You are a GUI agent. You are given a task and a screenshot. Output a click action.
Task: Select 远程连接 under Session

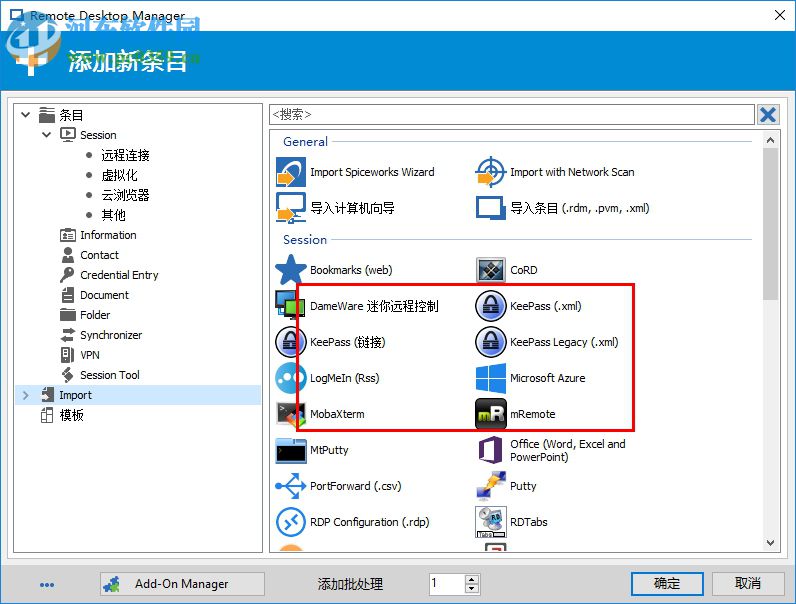pyautogui.click(x=125, y=155)
